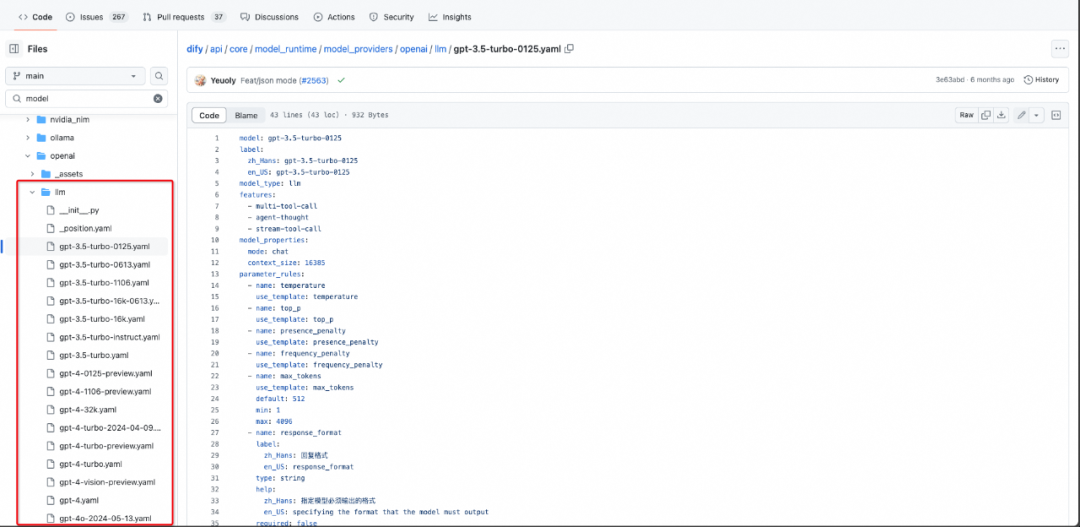Click the openai breadcrumb link
The height and width of the screenshot is (527, 1080).
pos(414,49)
